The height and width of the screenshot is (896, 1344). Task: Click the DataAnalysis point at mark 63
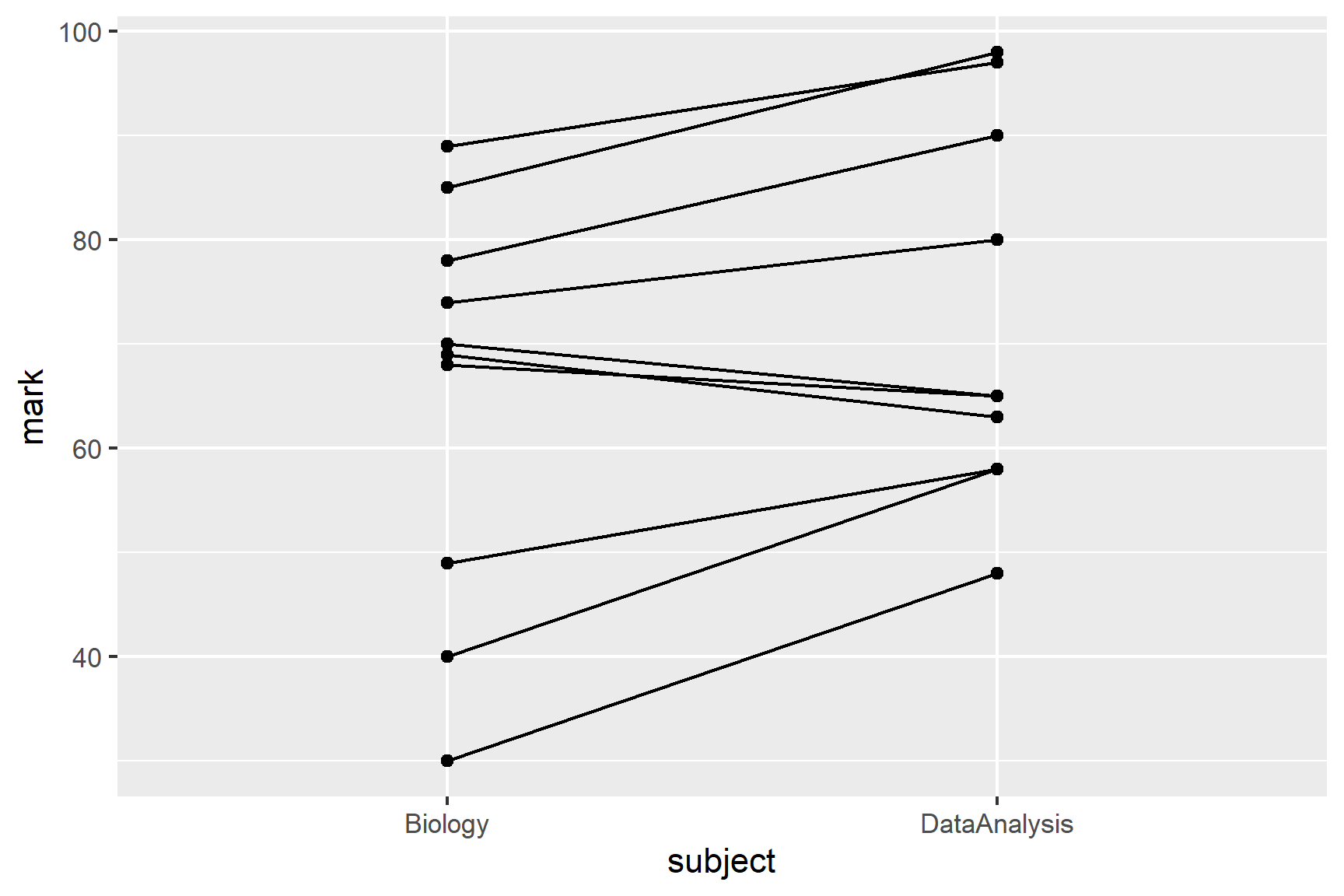click(x=997, y=417)
